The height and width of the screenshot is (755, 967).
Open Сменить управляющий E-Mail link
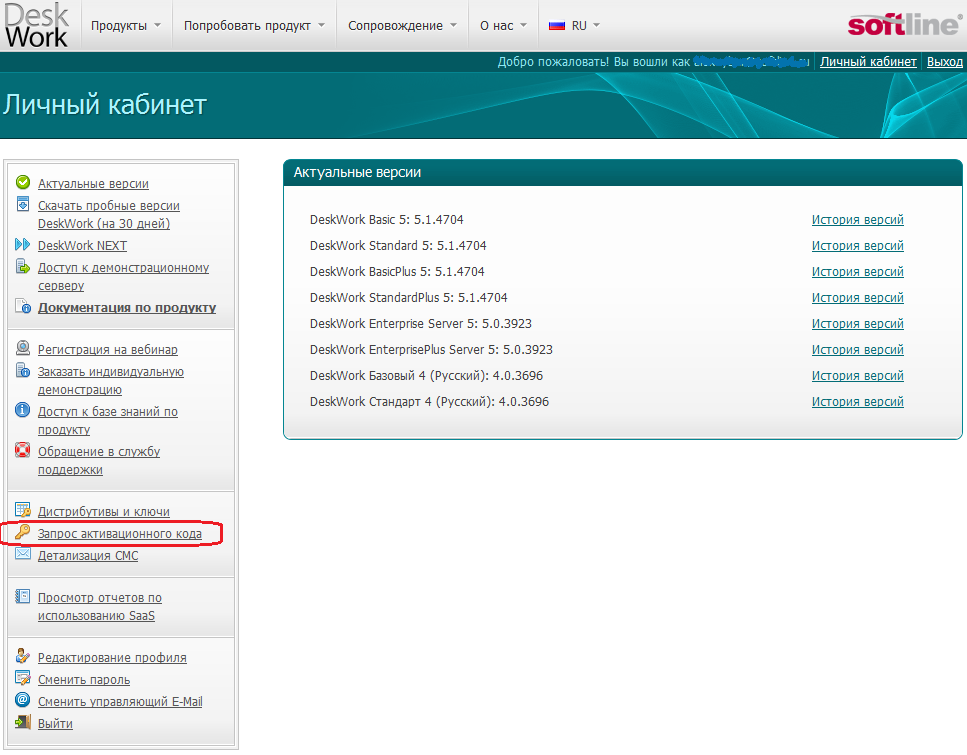tap(120, 701)
